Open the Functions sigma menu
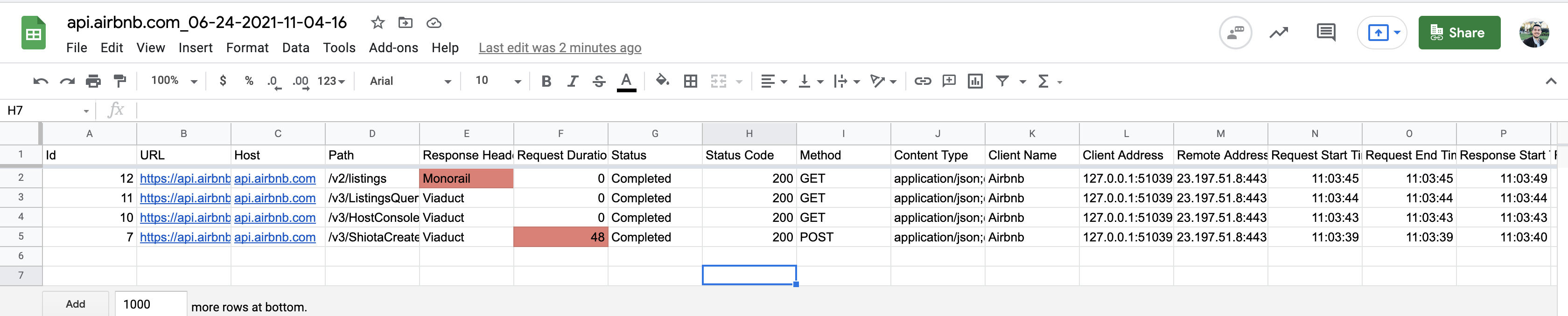The width and height of the screenshot is (1568, 316). pyautogui.click(x=1043, y=81)
